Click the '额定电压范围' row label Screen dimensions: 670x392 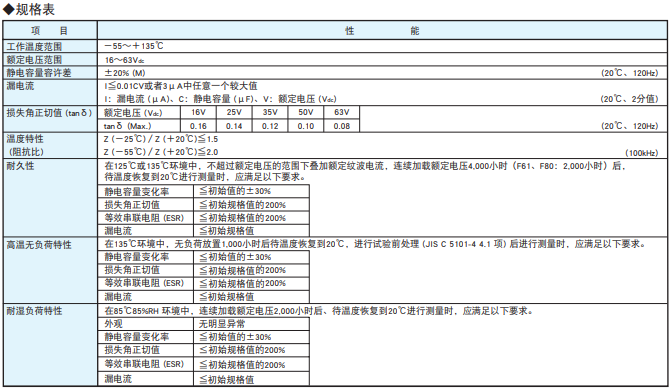point(34,60)
